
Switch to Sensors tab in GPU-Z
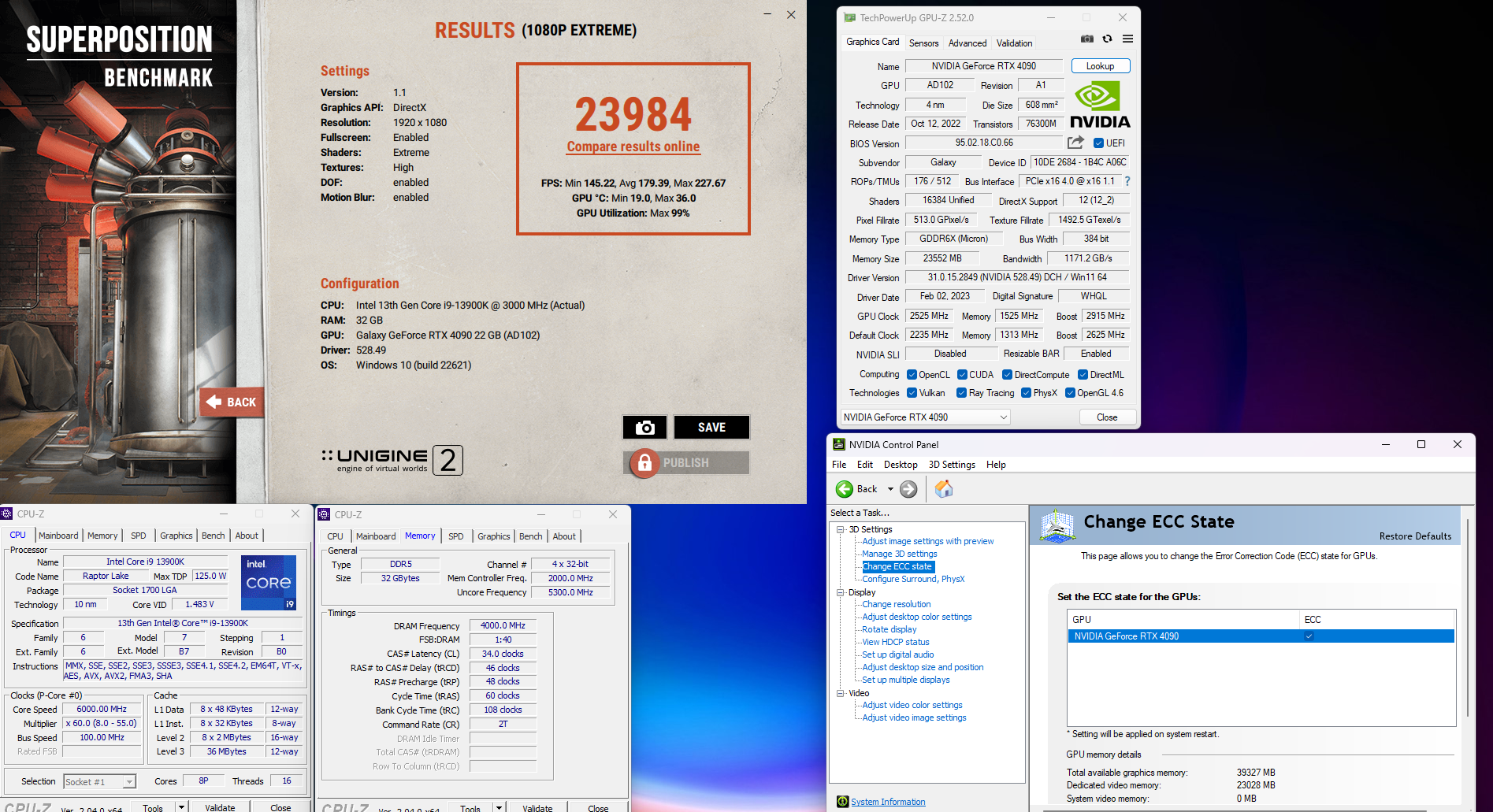pos(923,43)
